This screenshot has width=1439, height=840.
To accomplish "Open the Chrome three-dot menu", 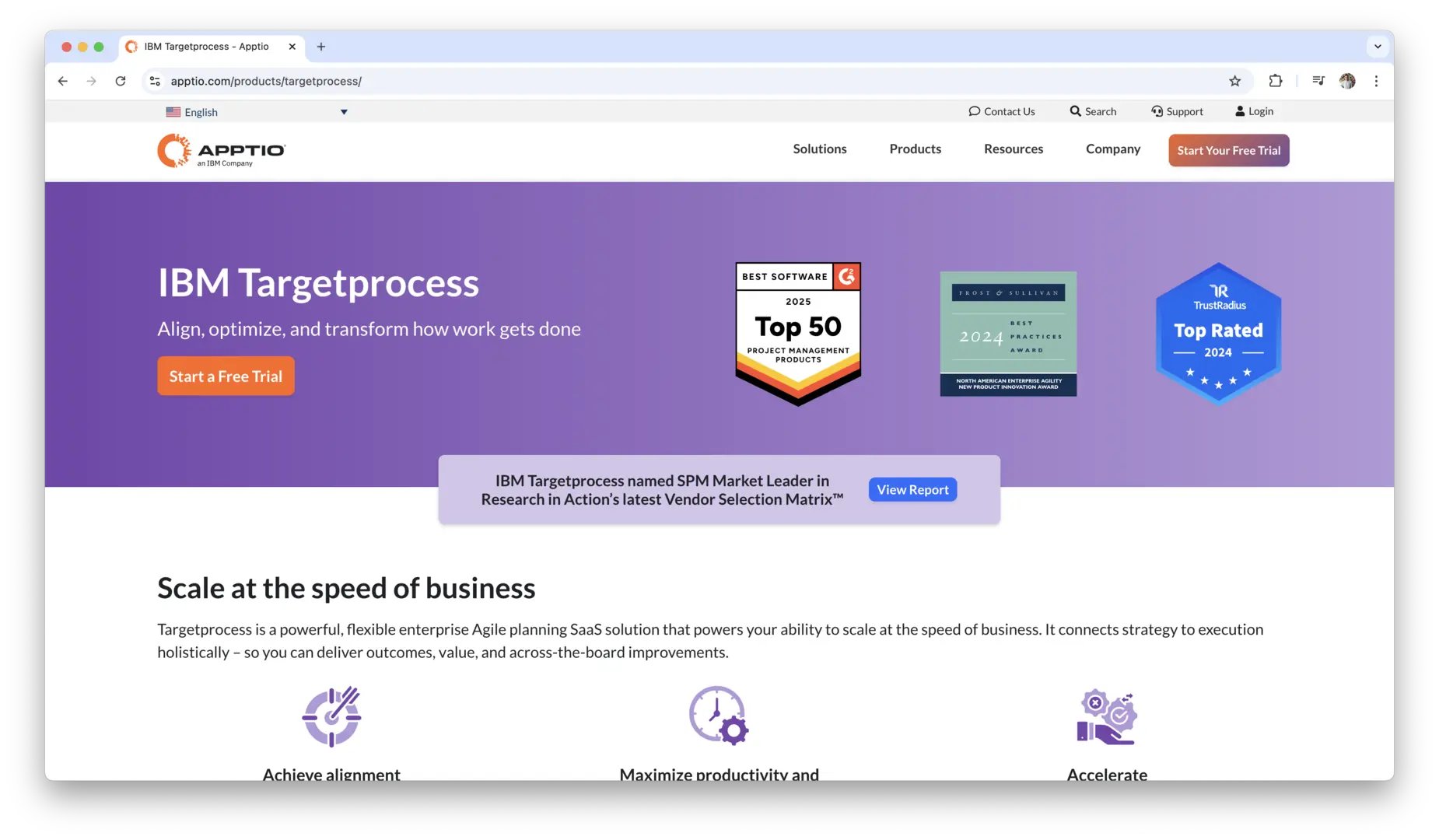I will pyautogui.click(x=1377, y=81).
